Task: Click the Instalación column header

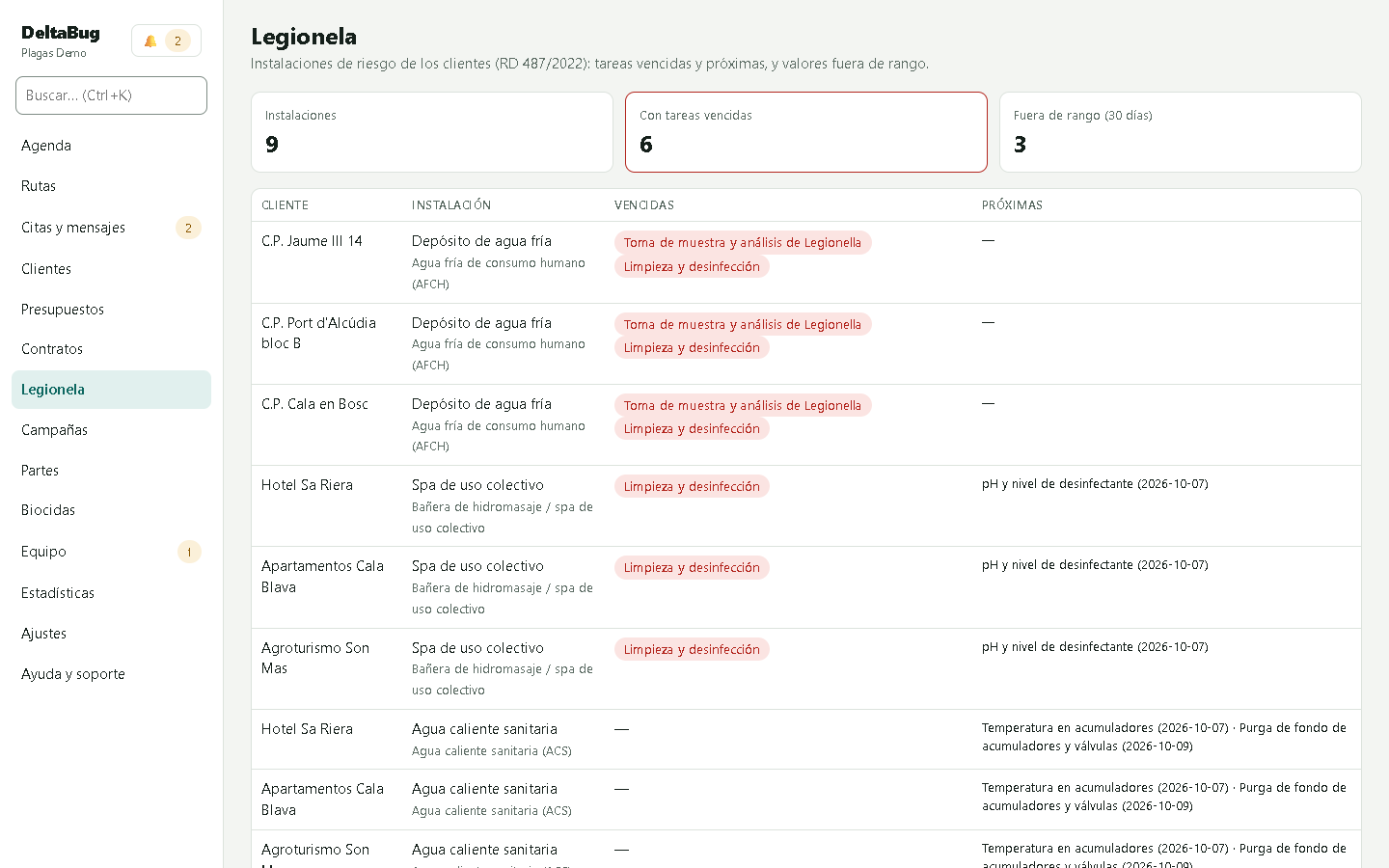Action: coord(451,205)
